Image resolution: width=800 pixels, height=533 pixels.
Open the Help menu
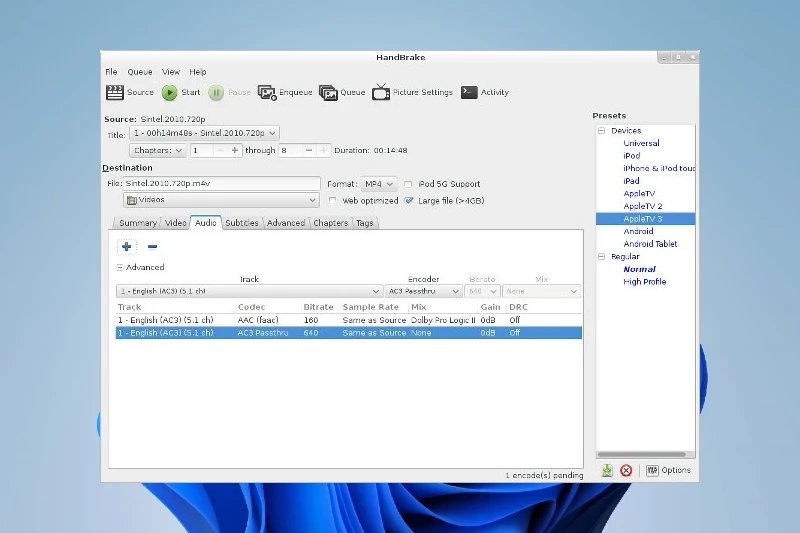click(198, 72)
